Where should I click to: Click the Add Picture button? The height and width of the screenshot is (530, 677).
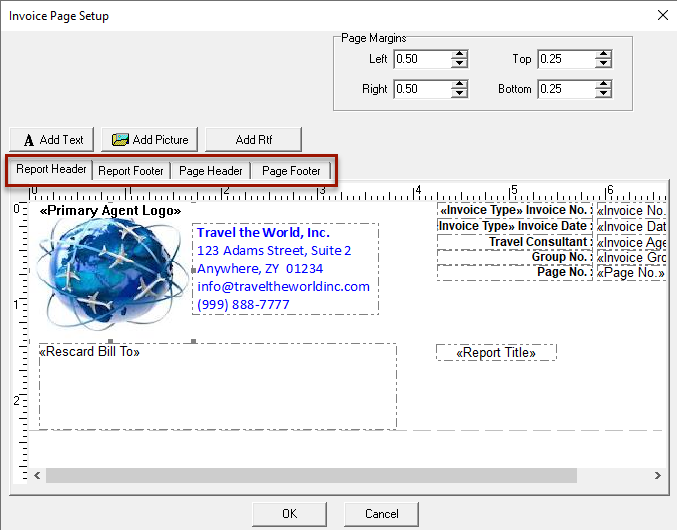(x=150, y=139)
